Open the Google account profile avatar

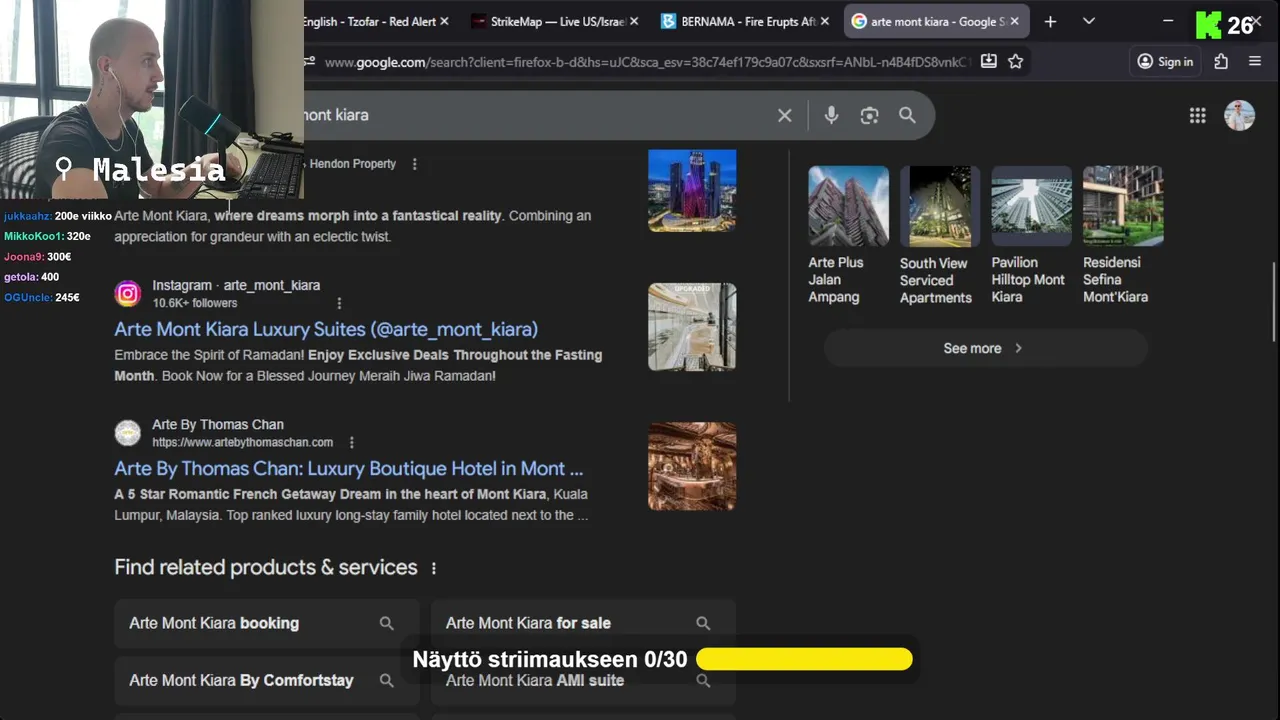pyautogui.click(x=1239, y=115)
